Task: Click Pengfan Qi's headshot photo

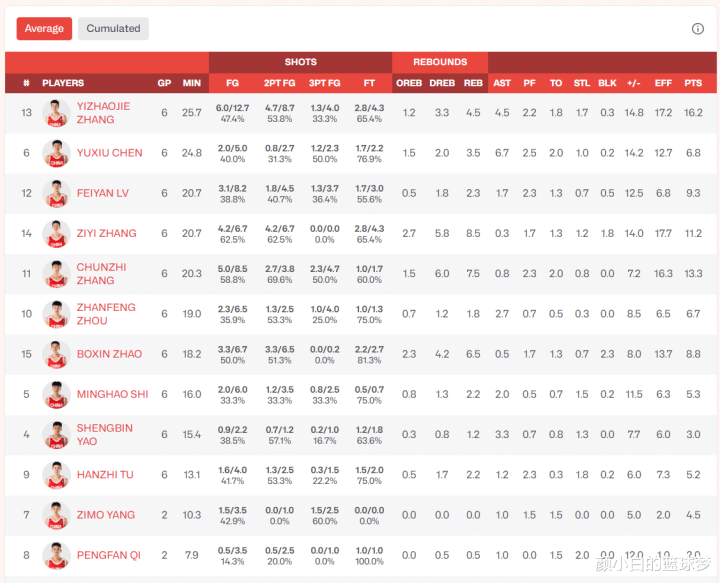Action: [56, 555]
